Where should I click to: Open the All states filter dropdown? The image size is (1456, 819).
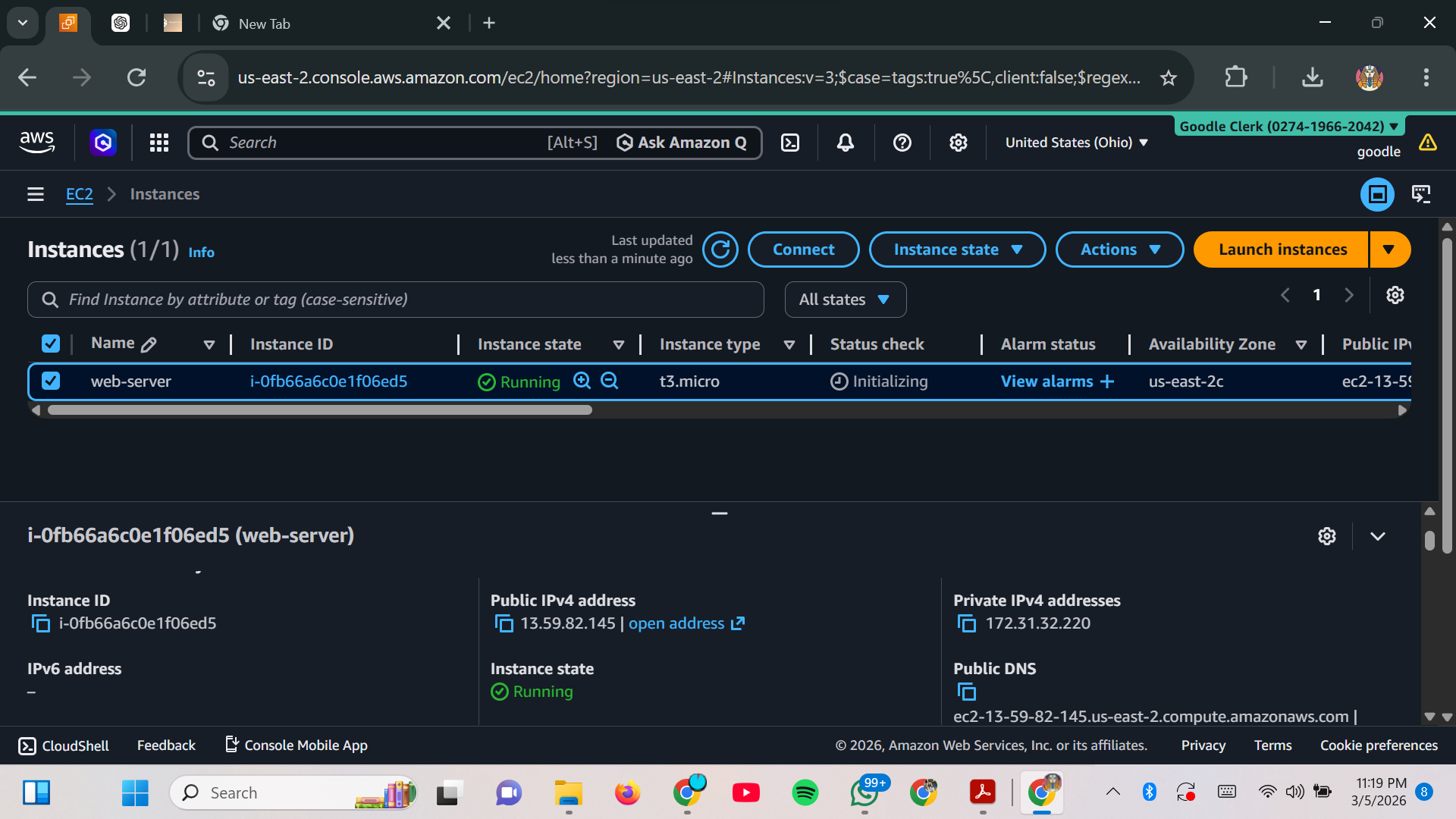[x=845, y=300]
